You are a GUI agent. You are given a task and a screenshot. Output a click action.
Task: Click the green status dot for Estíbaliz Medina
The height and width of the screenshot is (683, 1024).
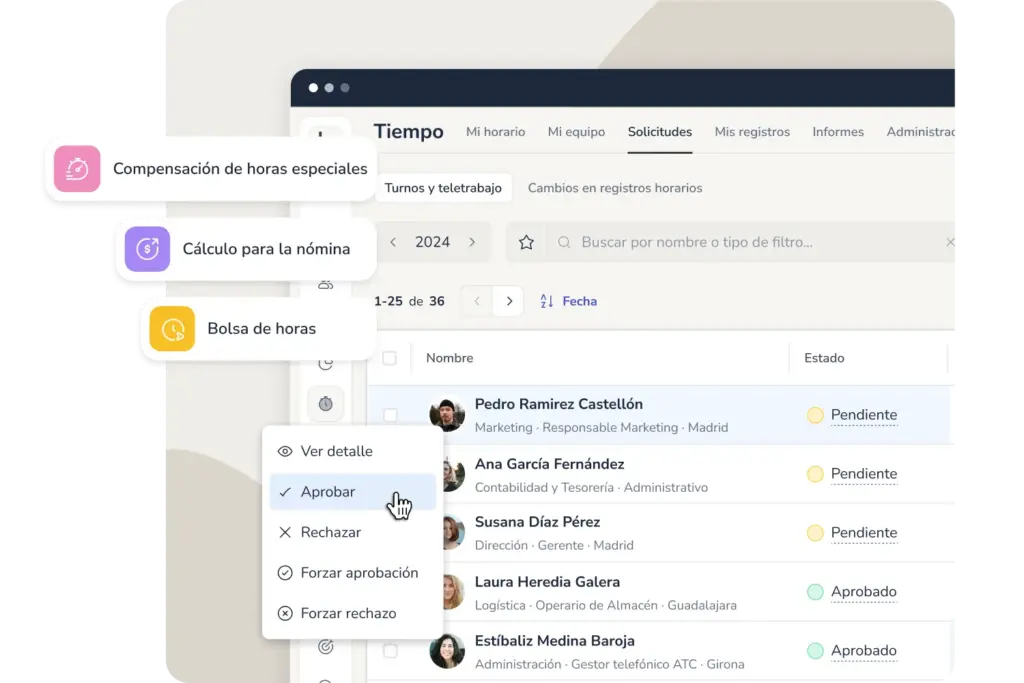[815, 650]
